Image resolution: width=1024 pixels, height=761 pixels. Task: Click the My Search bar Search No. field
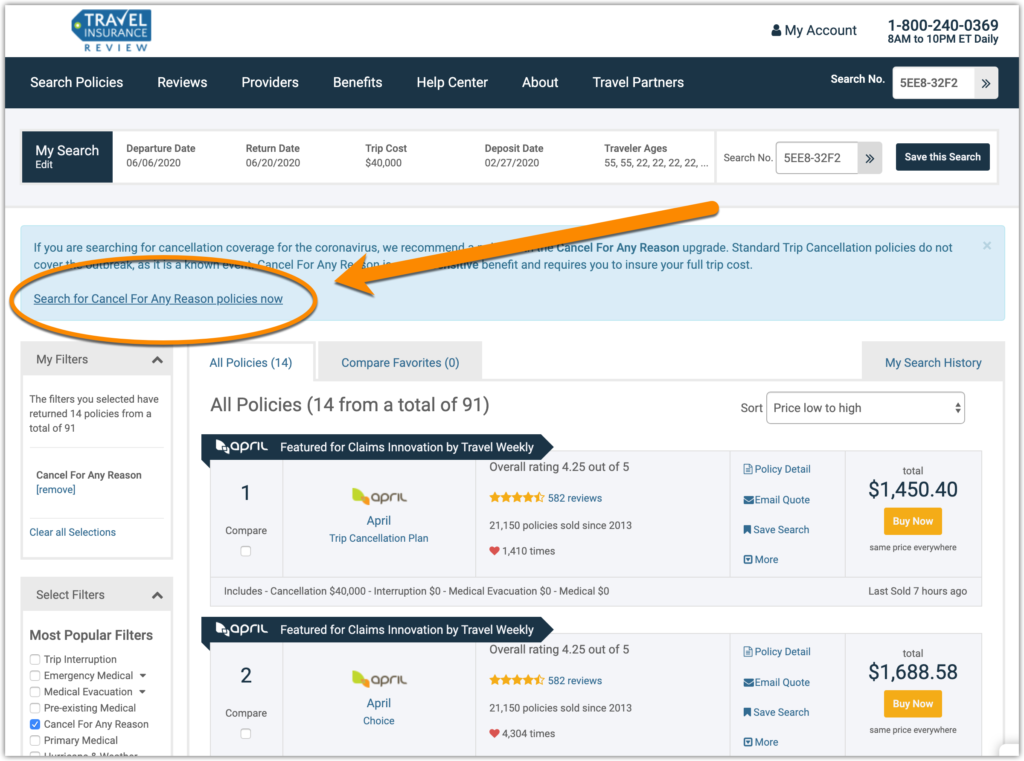point(816,158)
